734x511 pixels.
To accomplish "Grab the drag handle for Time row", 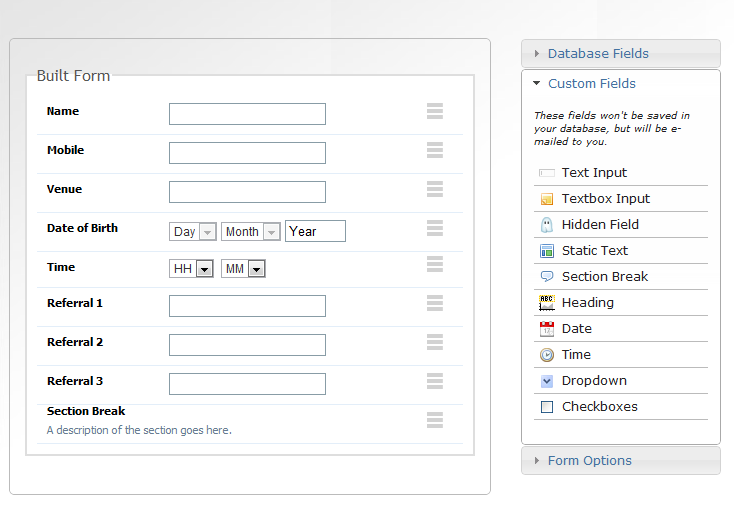I will [x=434, y=264].
